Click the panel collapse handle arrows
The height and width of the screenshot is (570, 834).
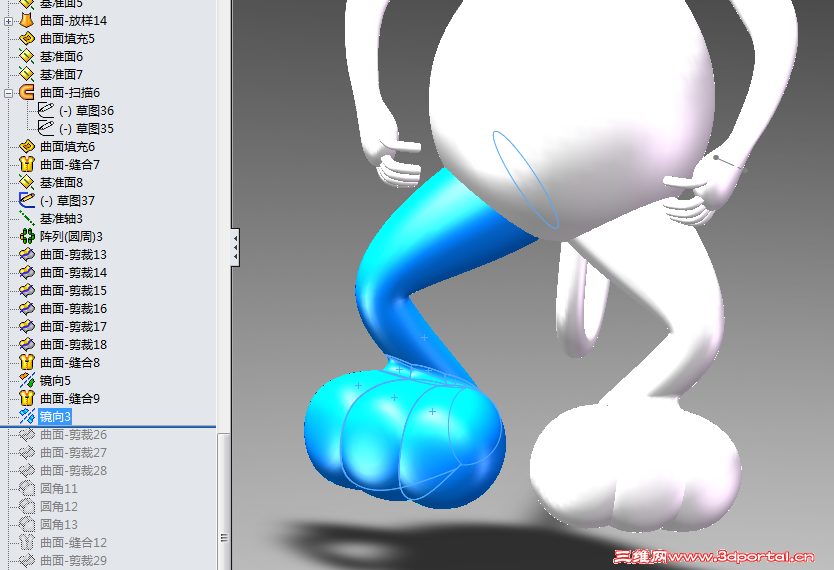click(235, 247)
